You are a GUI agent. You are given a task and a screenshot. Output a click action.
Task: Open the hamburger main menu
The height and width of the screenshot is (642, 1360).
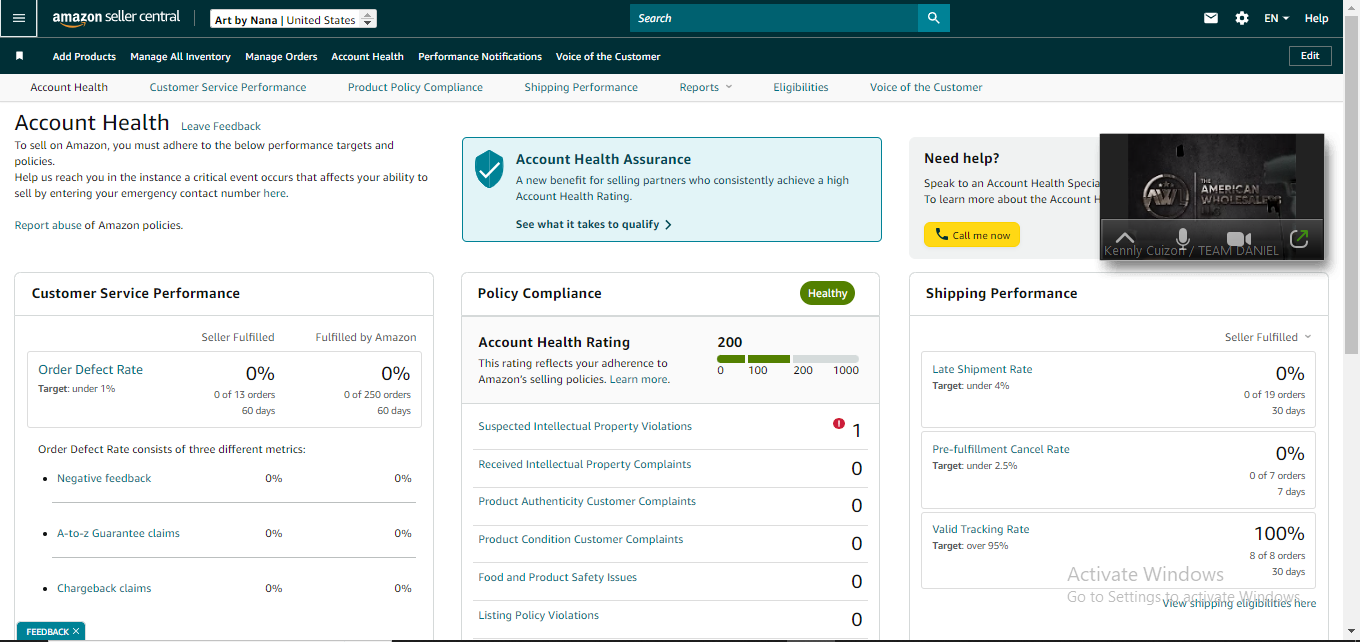[x=18, y=18]
